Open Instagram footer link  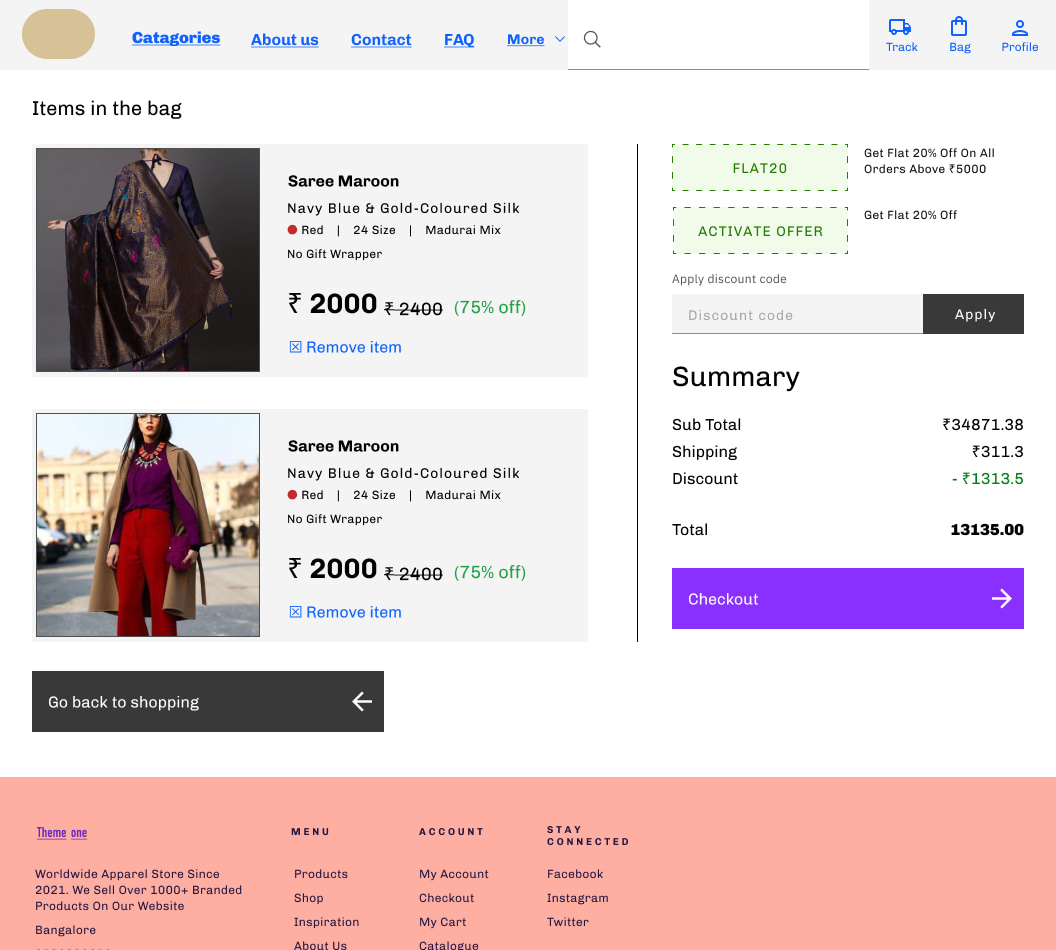[x=577, y=898]
